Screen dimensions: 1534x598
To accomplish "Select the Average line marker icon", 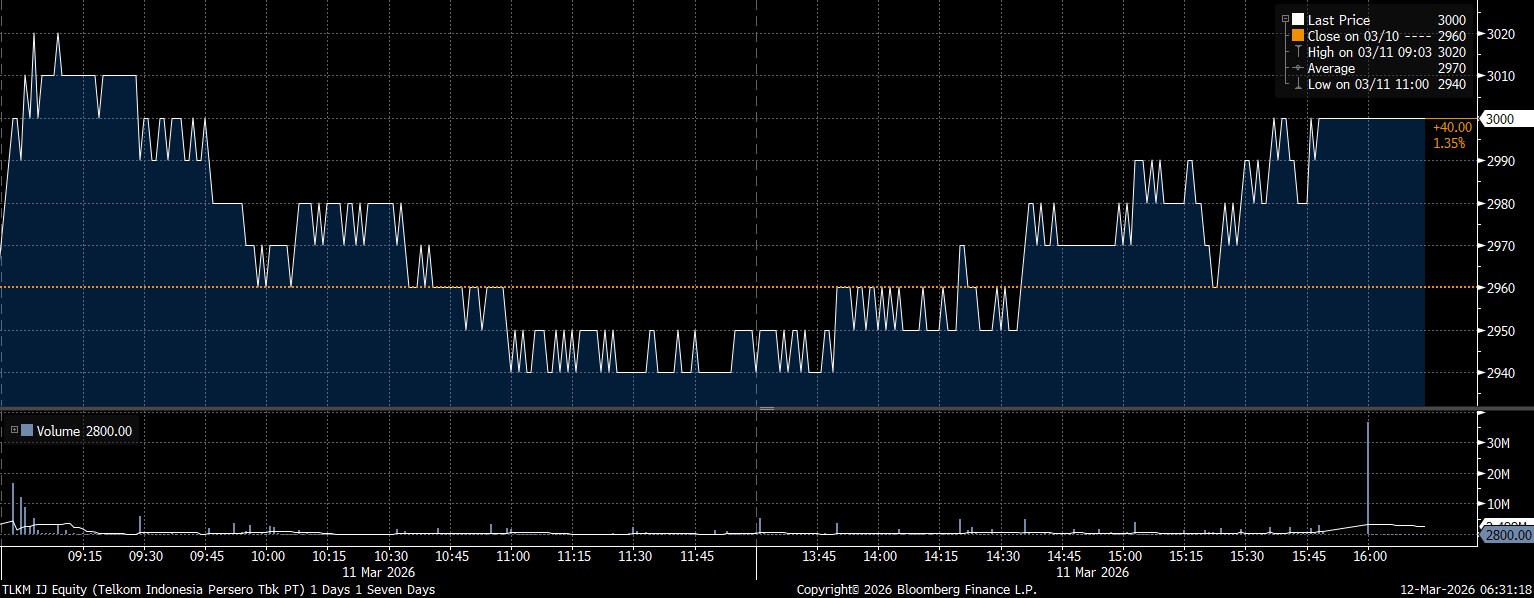I will click(1297, 68).
